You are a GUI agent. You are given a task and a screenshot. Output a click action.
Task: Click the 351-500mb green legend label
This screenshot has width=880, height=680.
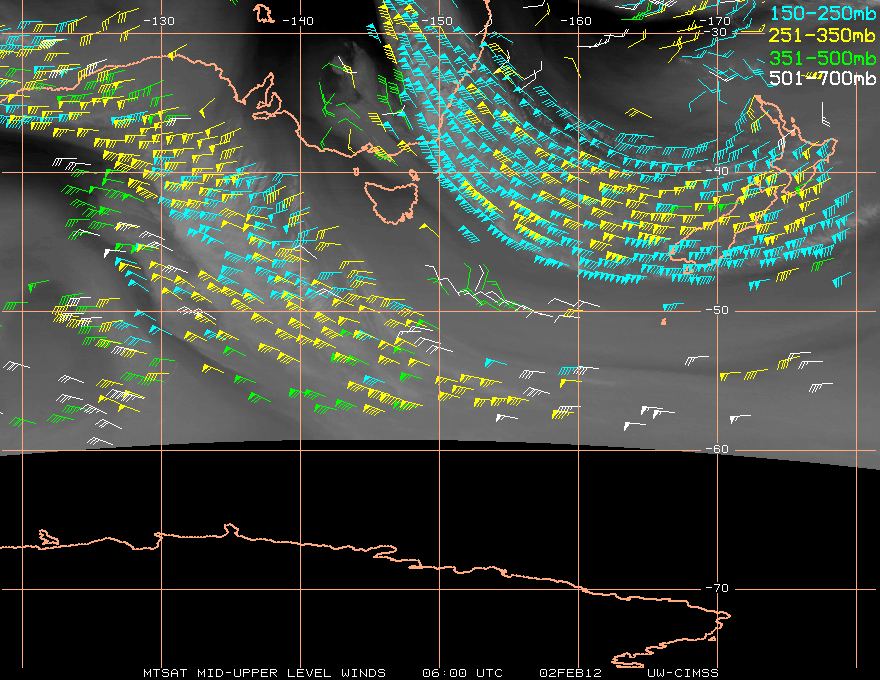[823, 58]
